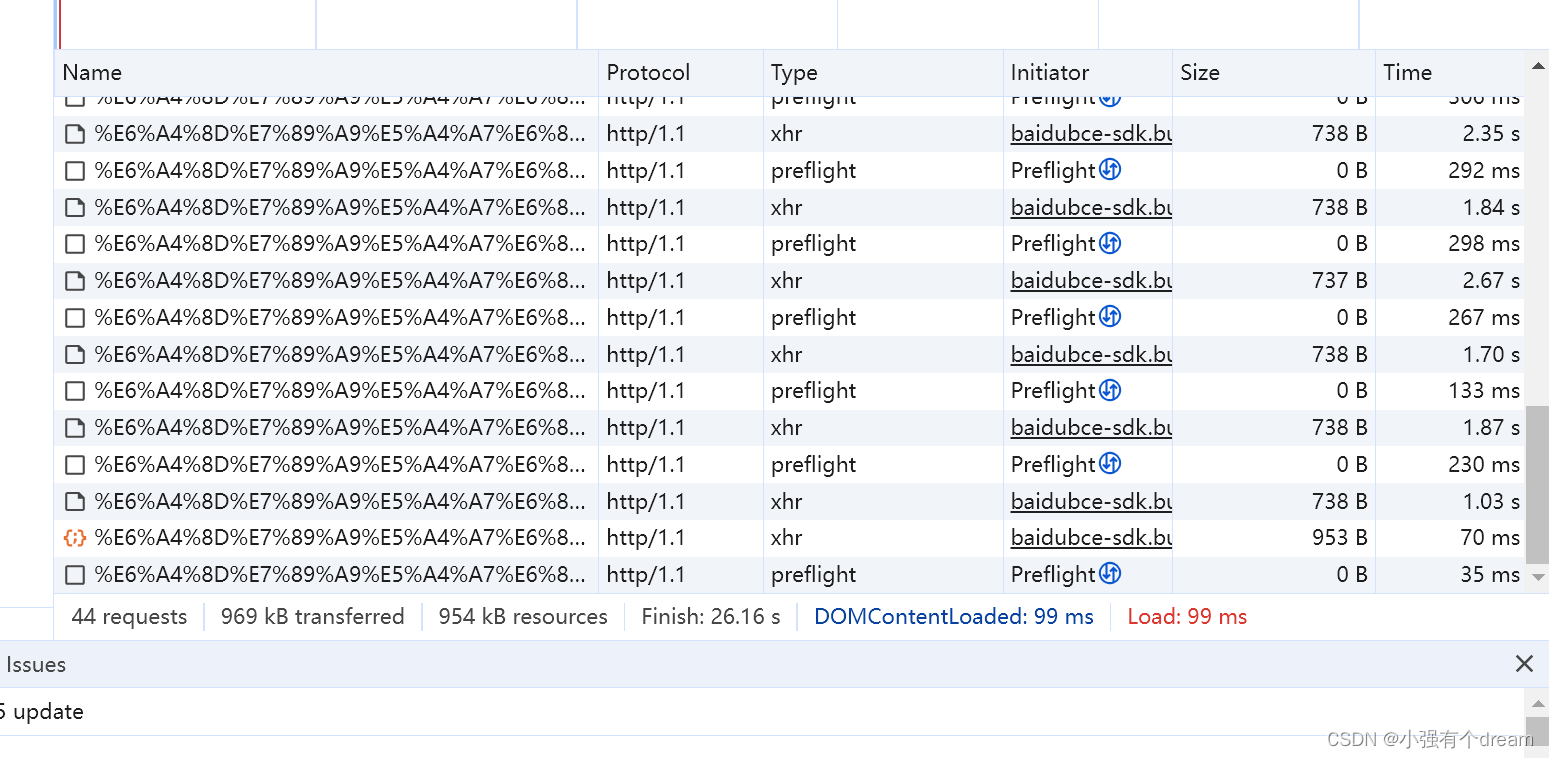Click the square icon of the 133 ms preflight row

[74, 391]
